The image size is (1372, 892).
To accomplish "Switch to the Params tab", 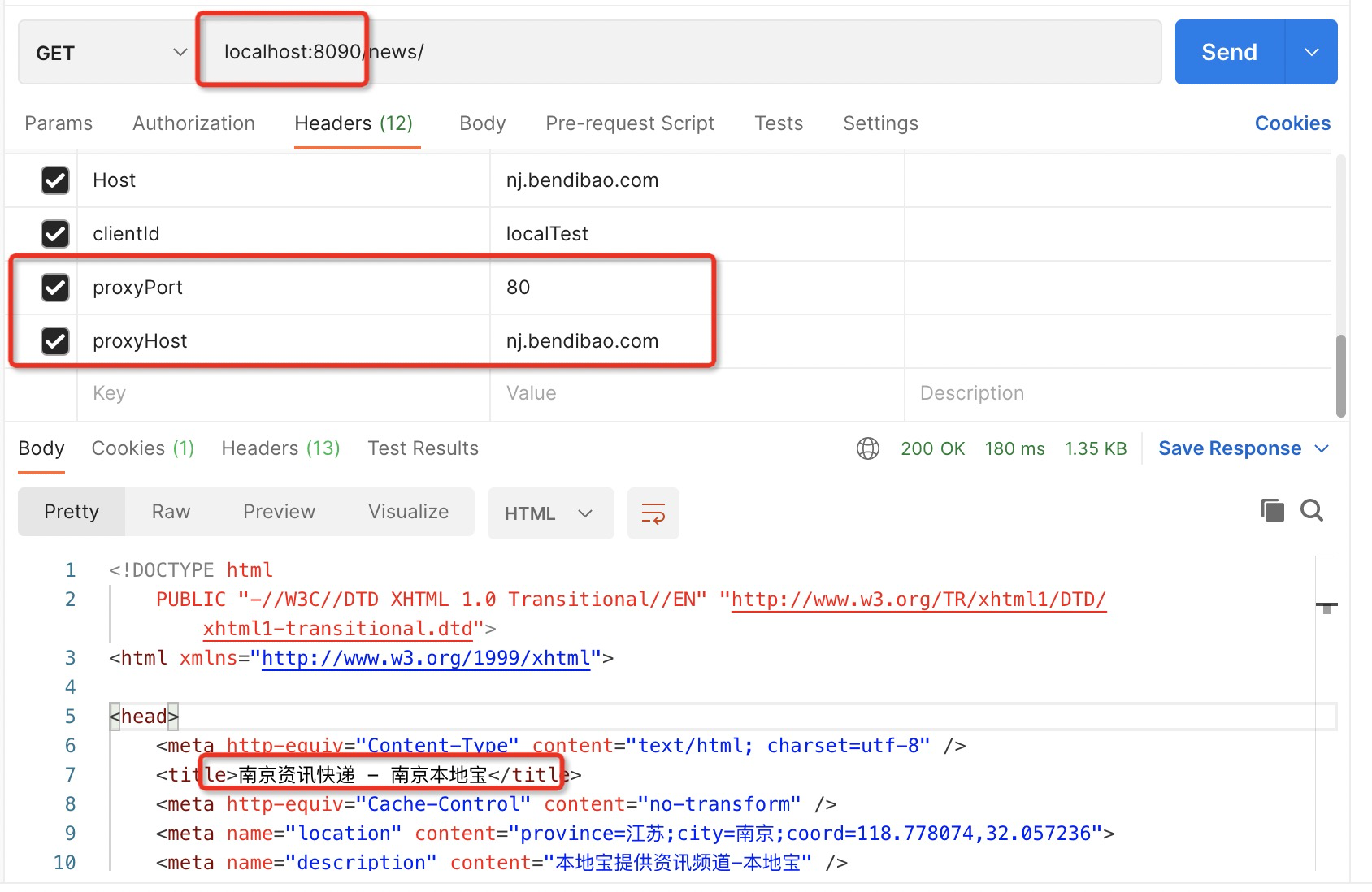I will pos(59,123).
